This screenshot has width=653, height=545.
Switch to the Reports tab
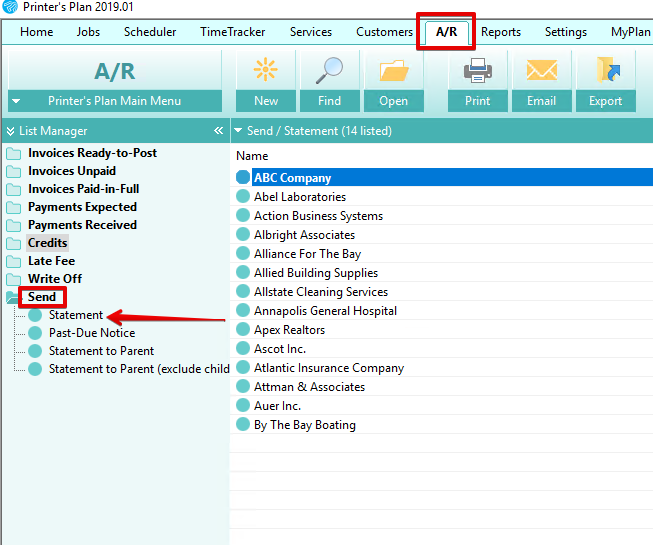(x=500, y=32)
